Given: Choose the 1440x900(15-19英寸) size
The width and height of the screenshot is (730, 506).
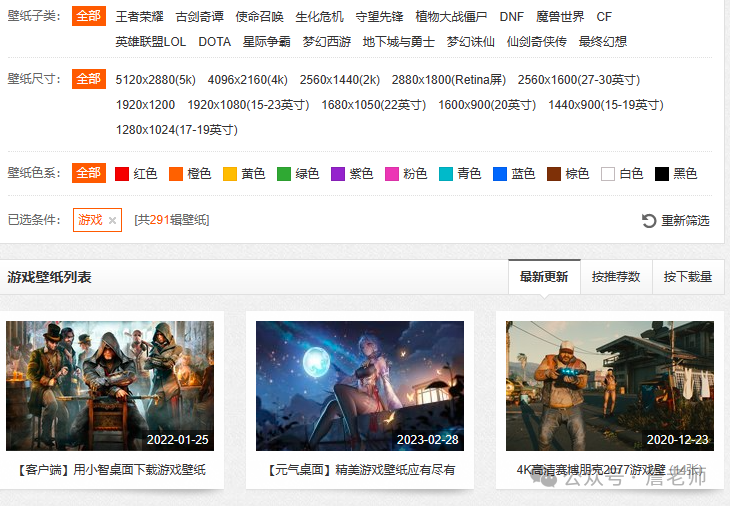Looking at the screenshot, I should pos(606,105).
